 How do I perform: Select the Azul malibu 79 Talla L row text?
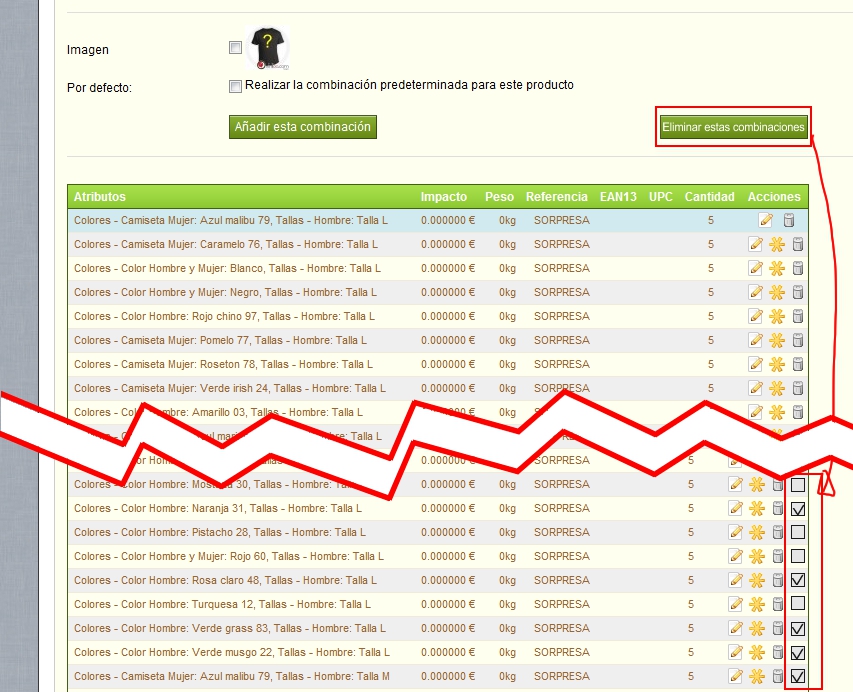click(231, 220)
